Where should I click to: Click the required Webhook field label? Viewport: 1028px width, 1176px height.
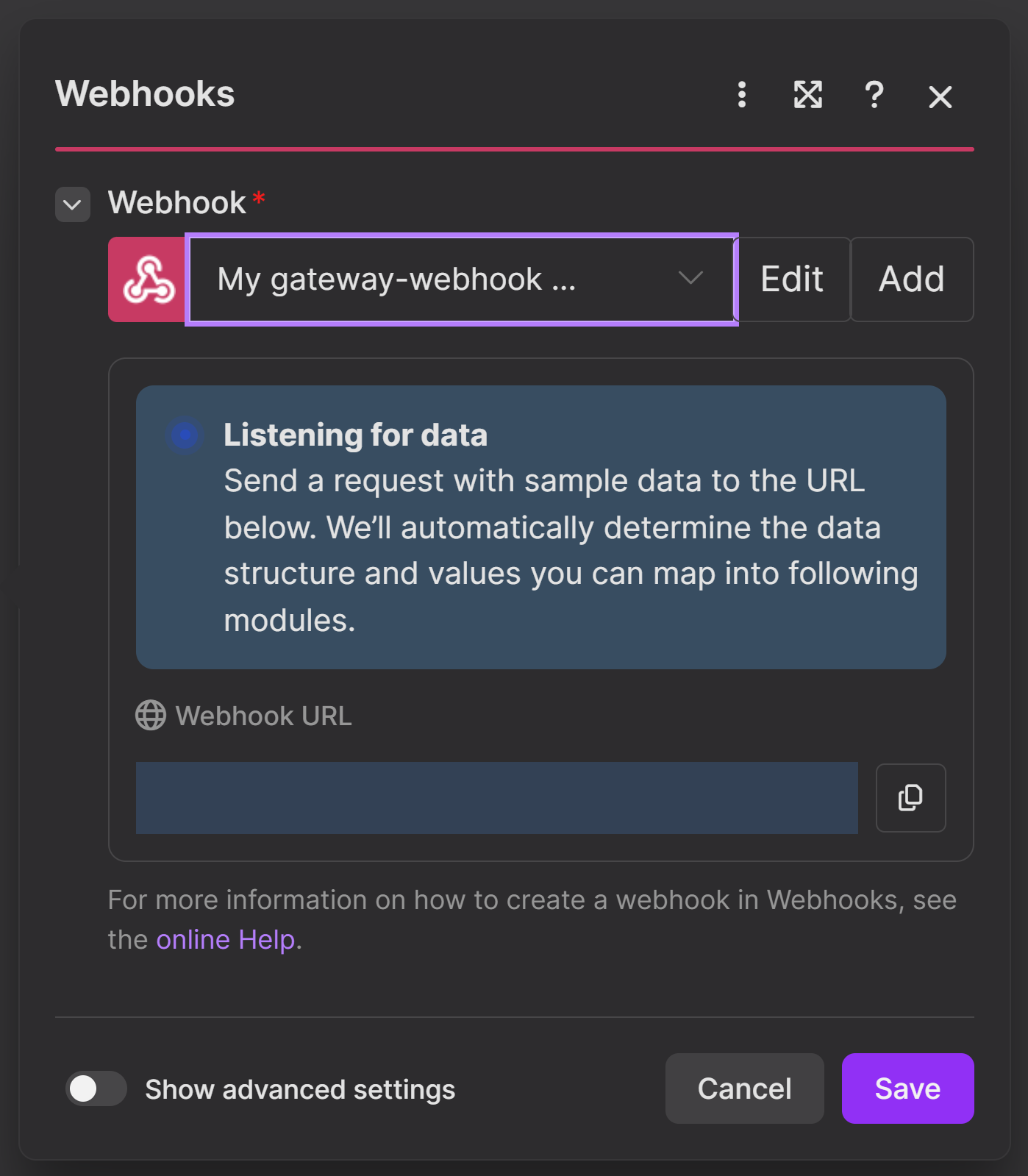[x=177, y=203]
